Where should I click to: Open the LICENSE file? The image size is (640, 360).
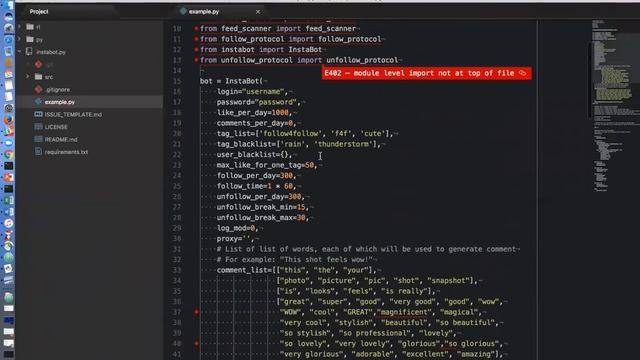point(56,127)
